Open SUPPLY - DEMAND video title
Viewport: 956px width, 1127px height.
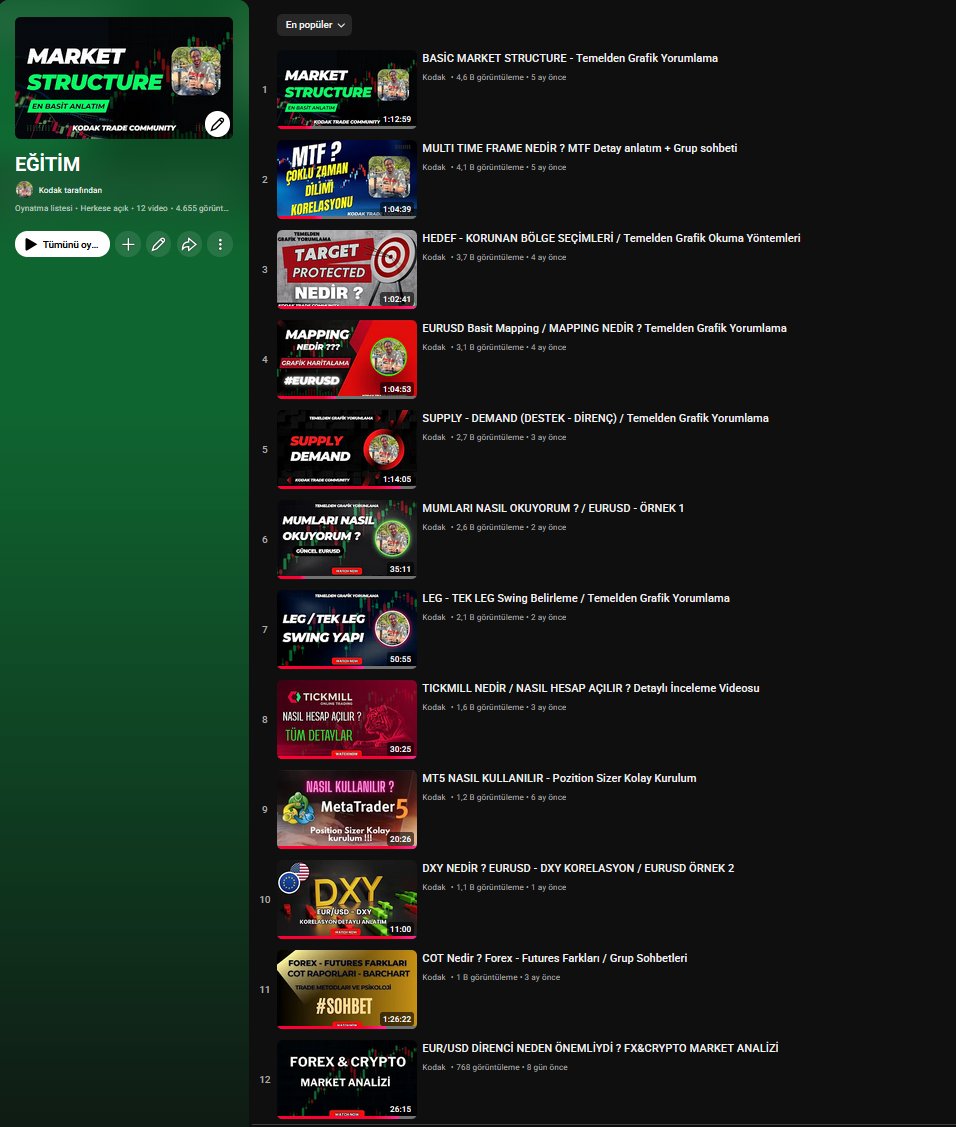point(595,418)
